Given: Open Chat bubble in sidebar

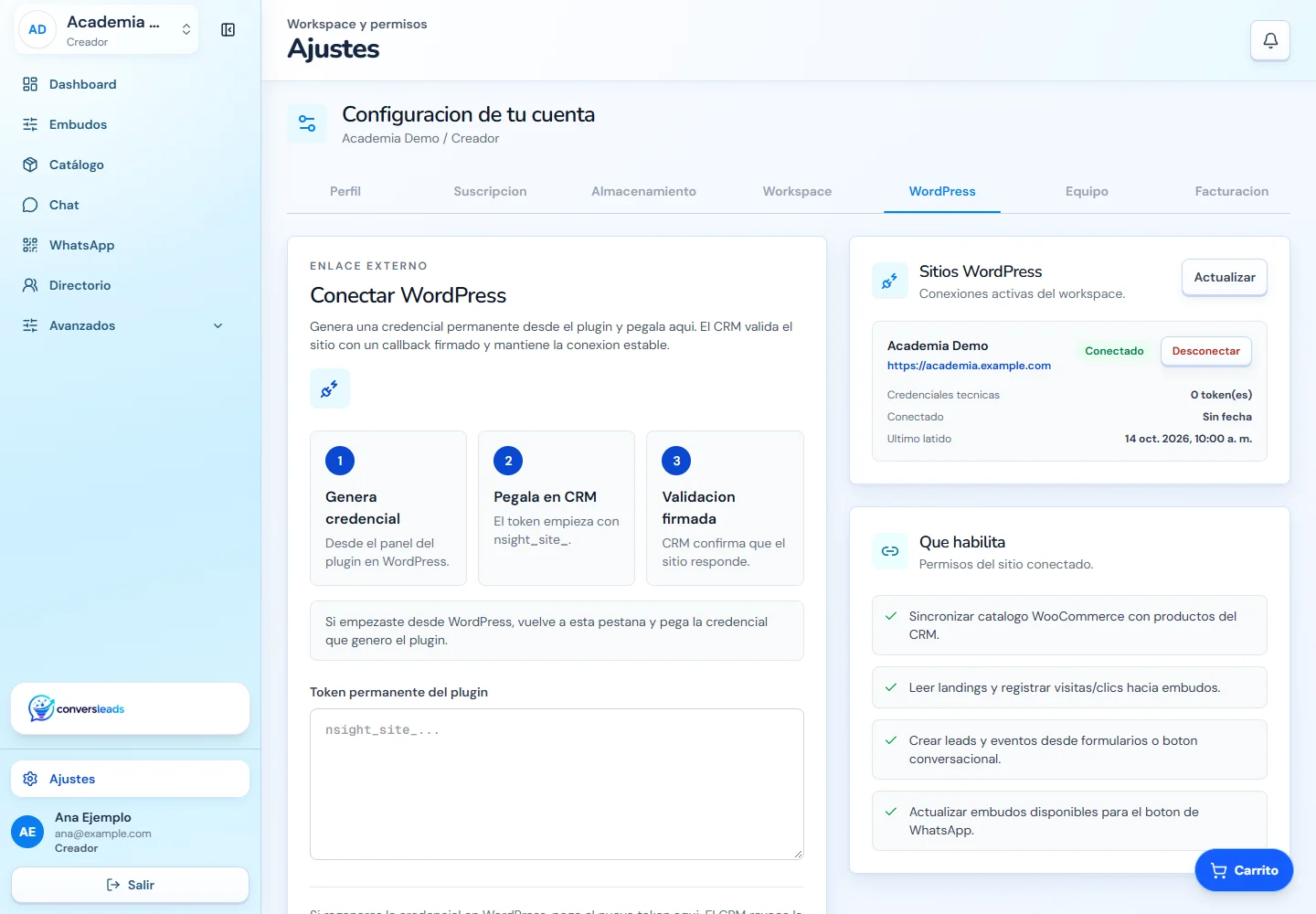Looking at the screenshot, I should click(30, 205).
